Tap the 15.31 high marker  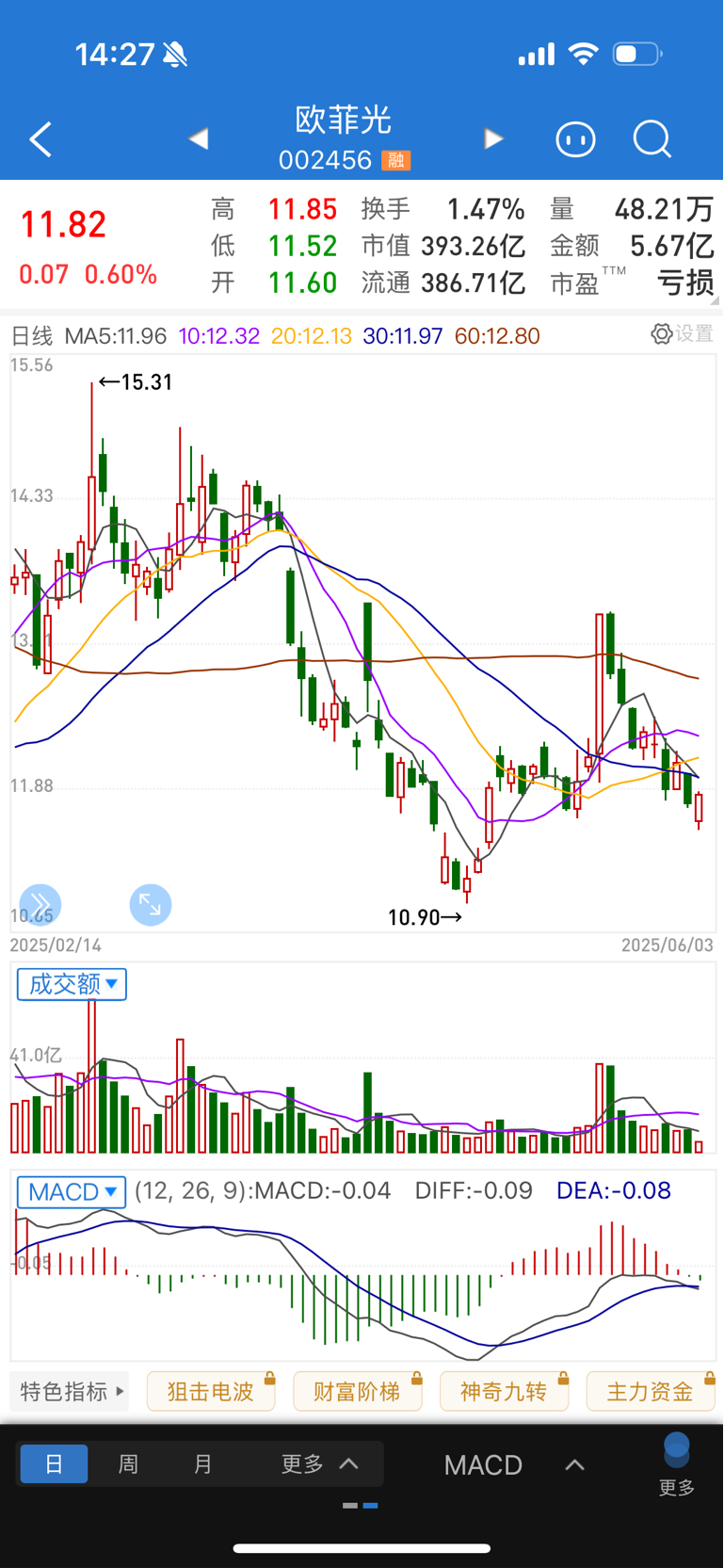tap(136, 382)
